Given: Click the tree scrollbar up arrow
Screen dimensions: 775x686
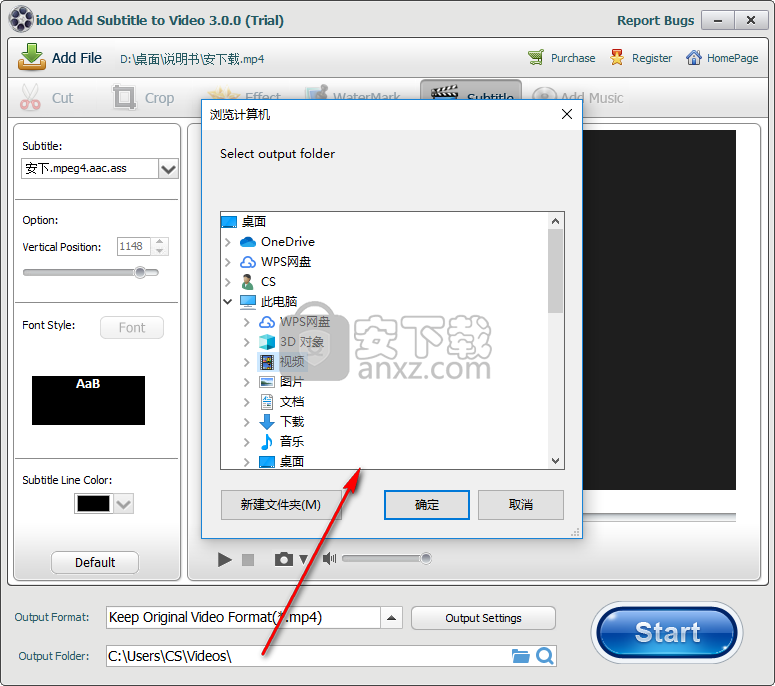Looking at the screenshot, I should (555, 221).
